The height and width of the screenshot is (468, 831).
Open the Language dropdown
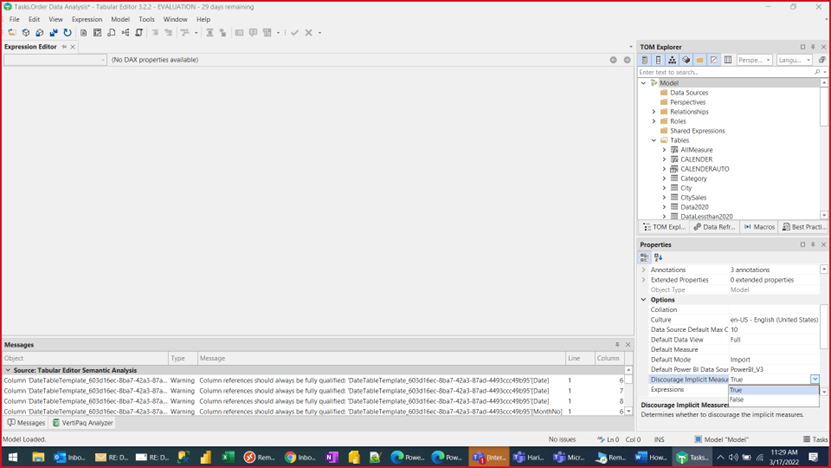coord(794,60)
